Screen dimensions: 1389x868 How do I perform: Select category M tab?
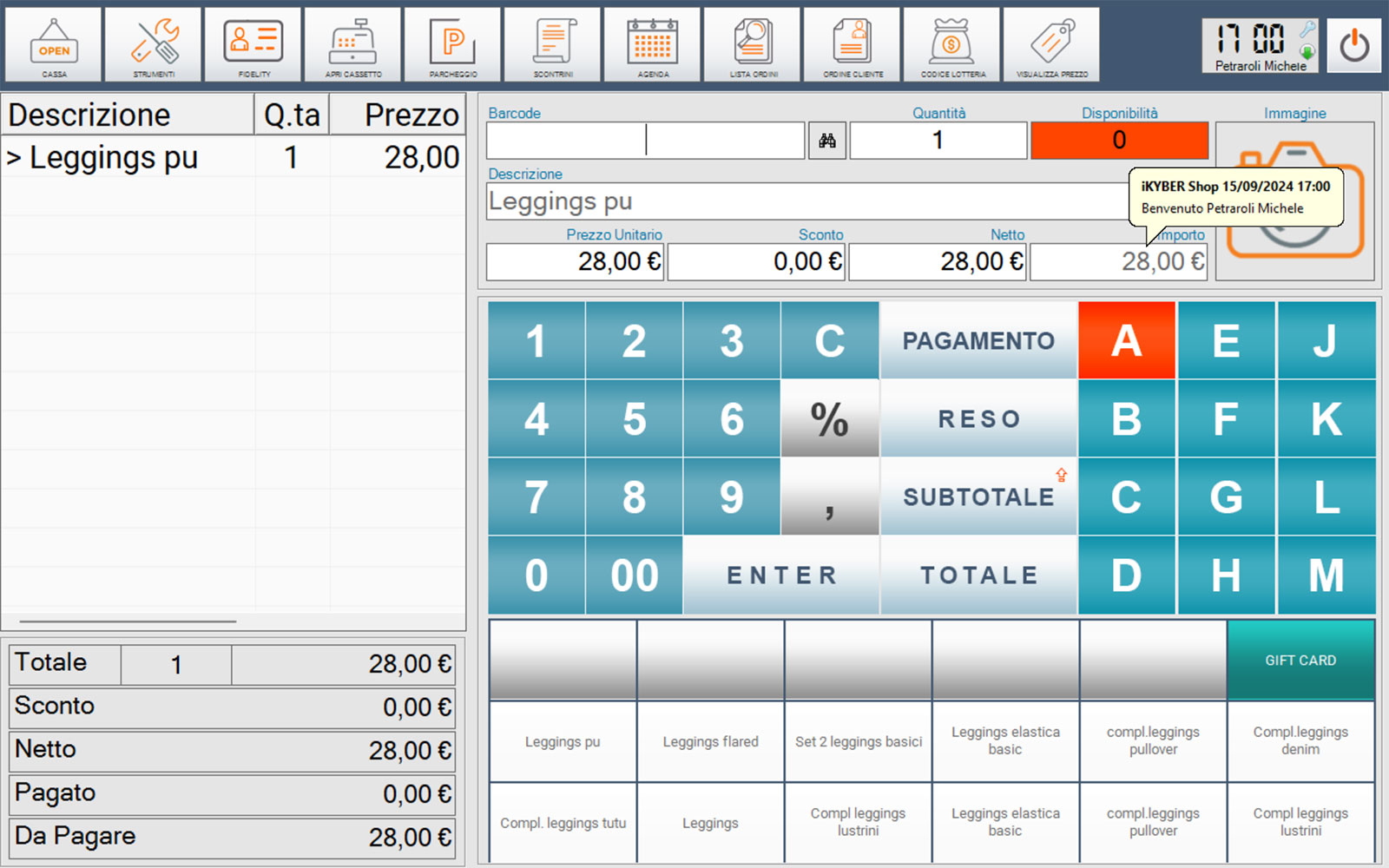[x=1326, y=575]
